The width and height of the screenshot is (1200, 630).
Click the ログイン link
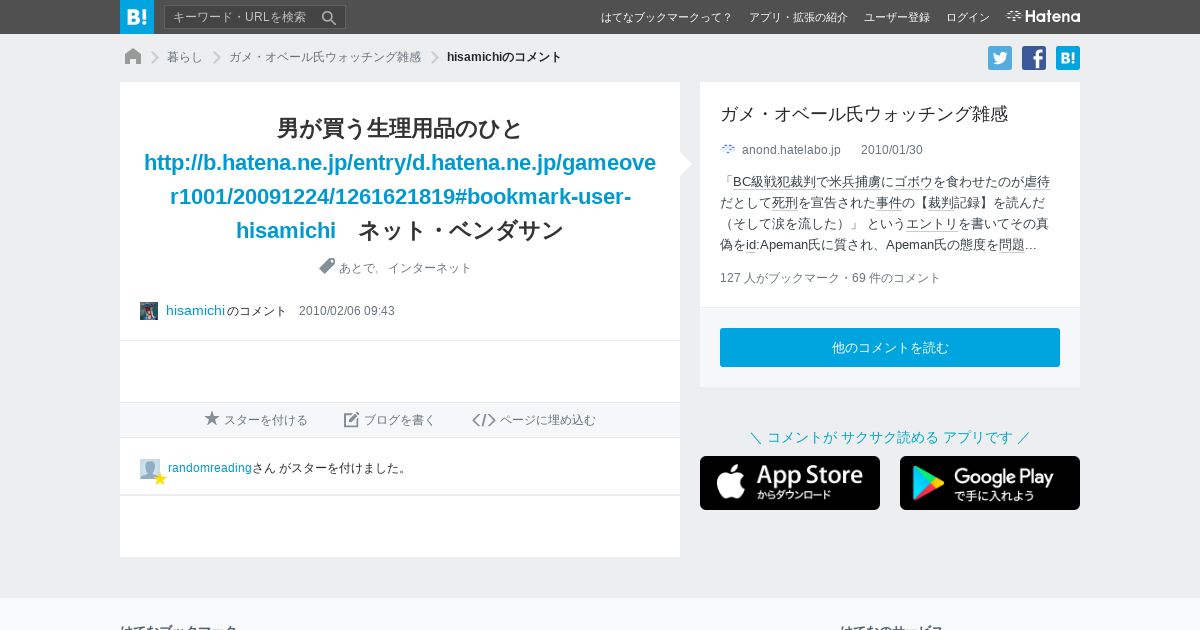[968, 17]
